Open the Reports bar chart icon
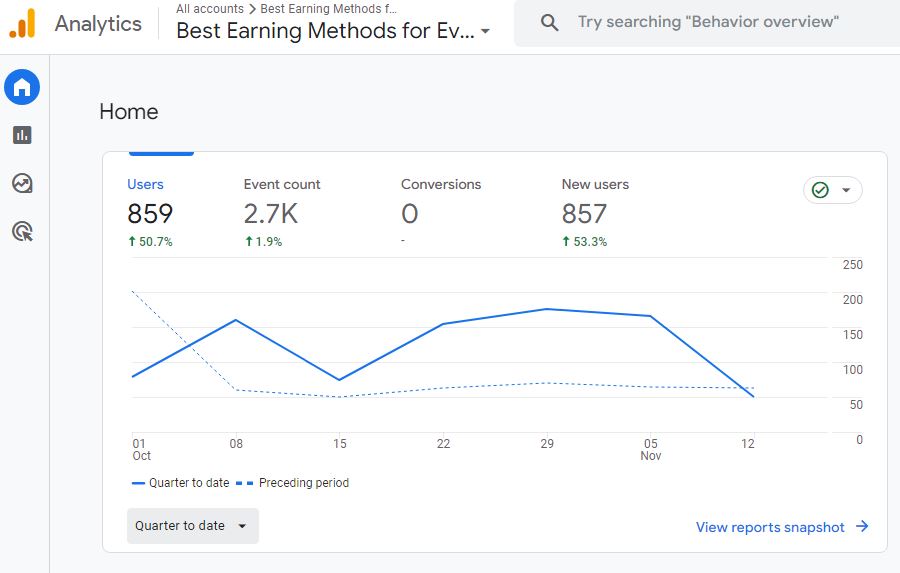This screenshot has width=900, height=573. 22,135
